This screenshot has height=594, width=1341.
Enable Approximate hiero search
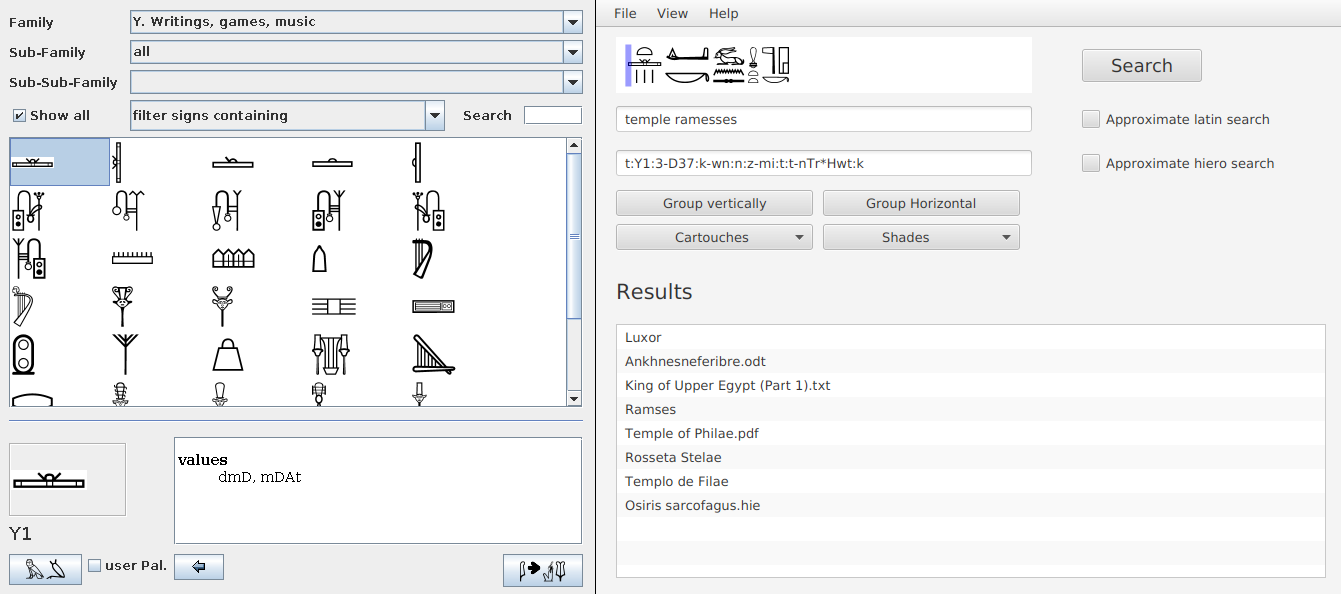point(1091,163)
